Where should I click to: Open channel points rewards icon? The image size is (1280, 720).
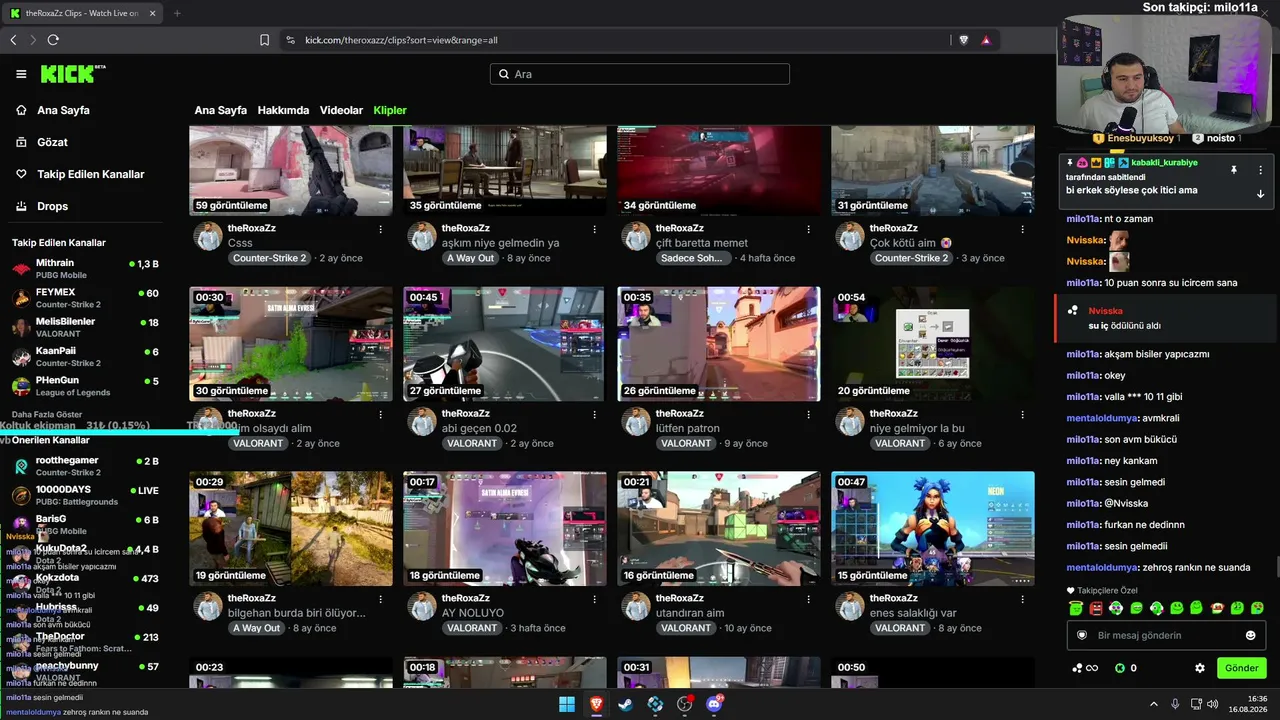point(1084,668)
